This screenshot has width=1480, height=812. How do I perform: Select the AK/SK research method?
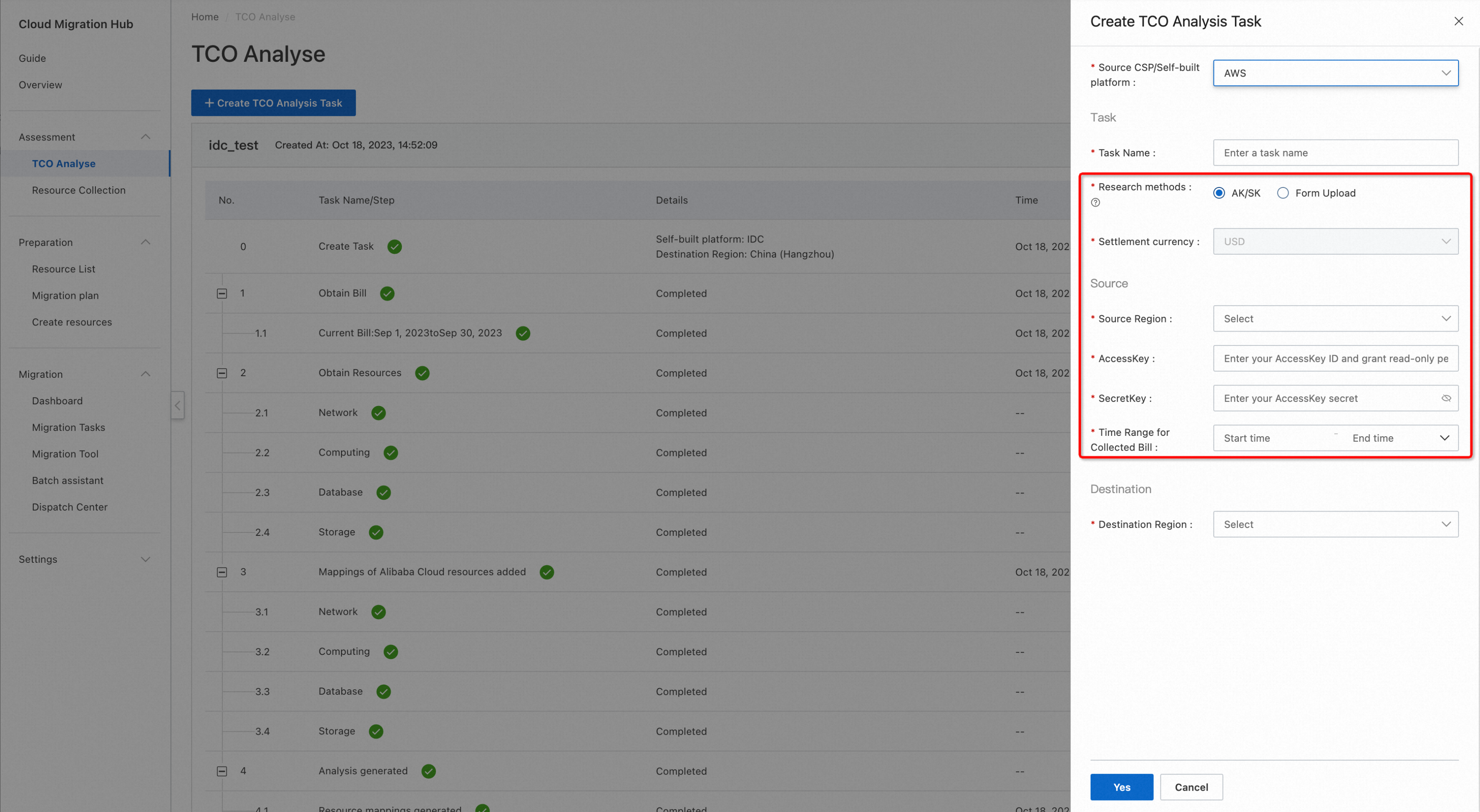[1218, 193]
